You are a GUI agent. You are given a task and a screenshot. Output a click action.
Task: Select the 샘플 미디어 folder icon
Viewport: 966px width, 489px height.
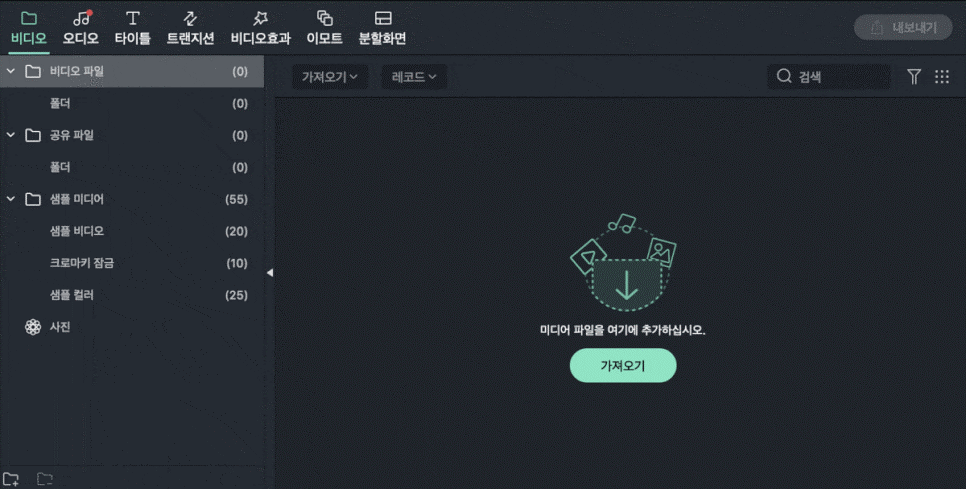[33, 200]
